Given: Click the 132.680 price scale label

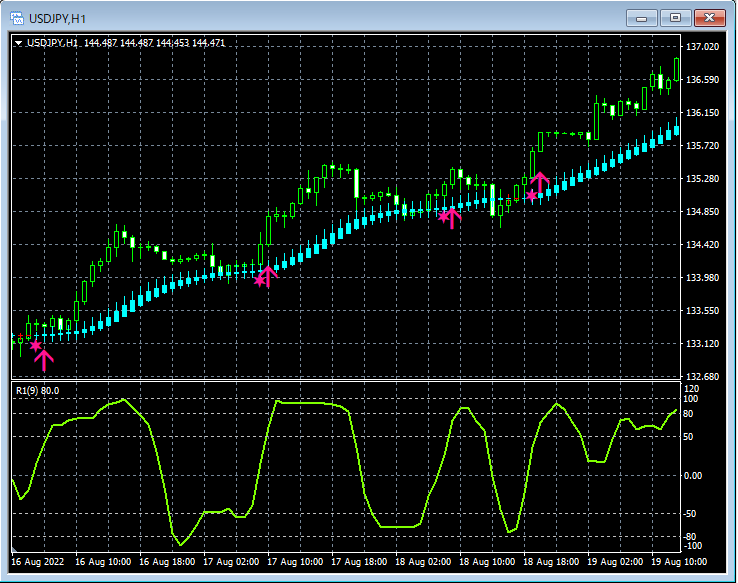Looking at the screenshot, I should tap(703, 376).
